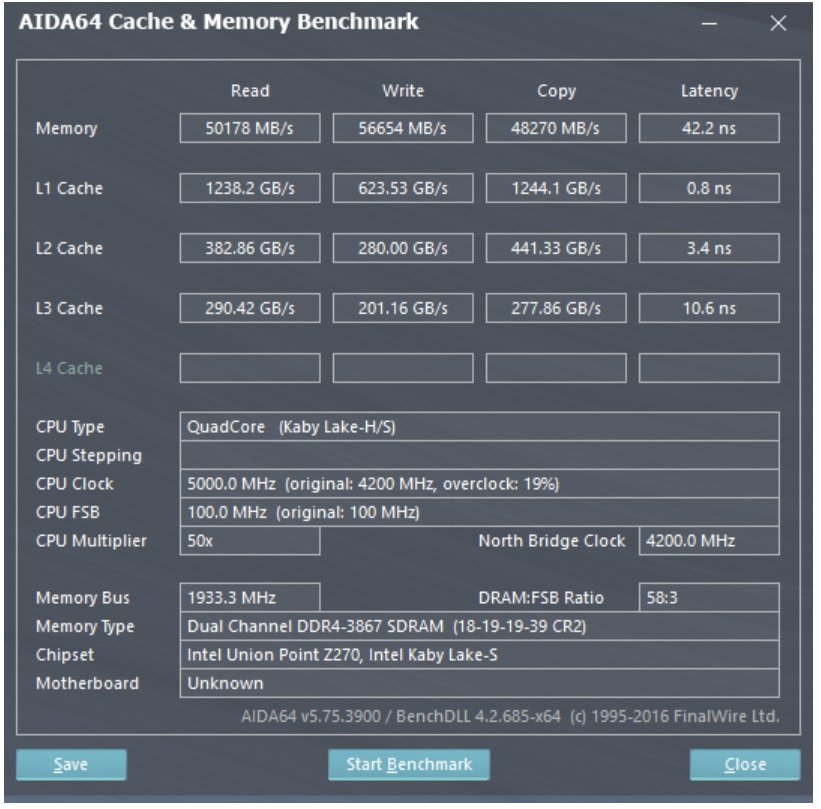This screenshot has width=821, height=809.
Task: Select L3 Cache Latency 10.6 ns
Action: point(709,308)
